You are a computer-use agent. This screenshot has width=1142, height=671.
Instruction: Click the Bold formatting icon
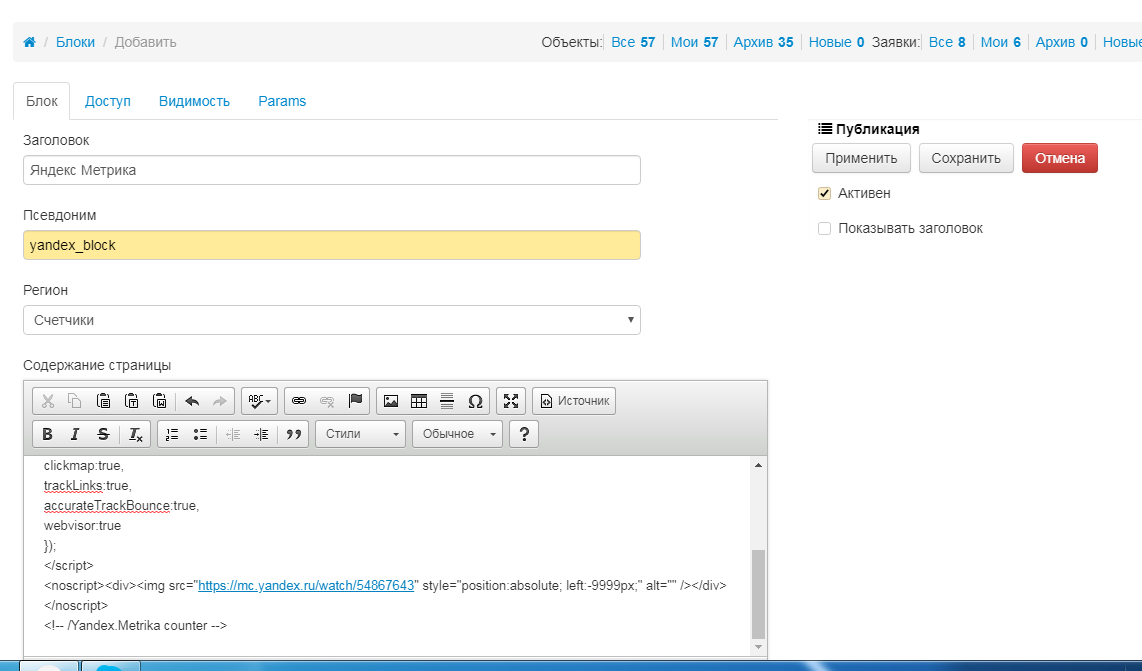(47, 434)
